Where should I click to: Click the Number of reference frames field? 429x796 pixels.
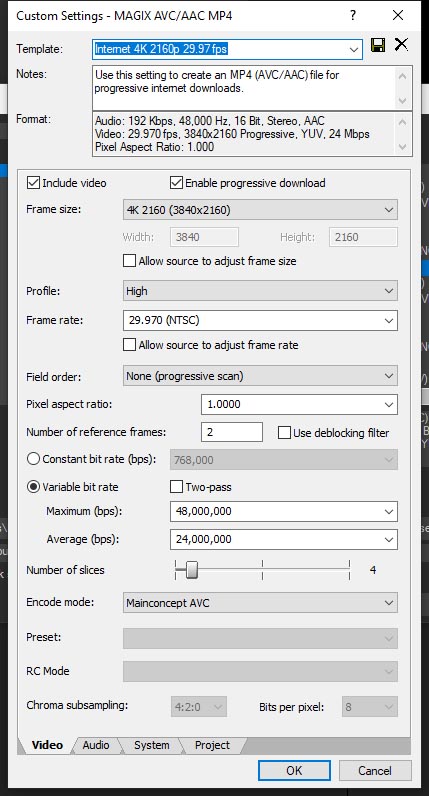[x=232, y=432]
